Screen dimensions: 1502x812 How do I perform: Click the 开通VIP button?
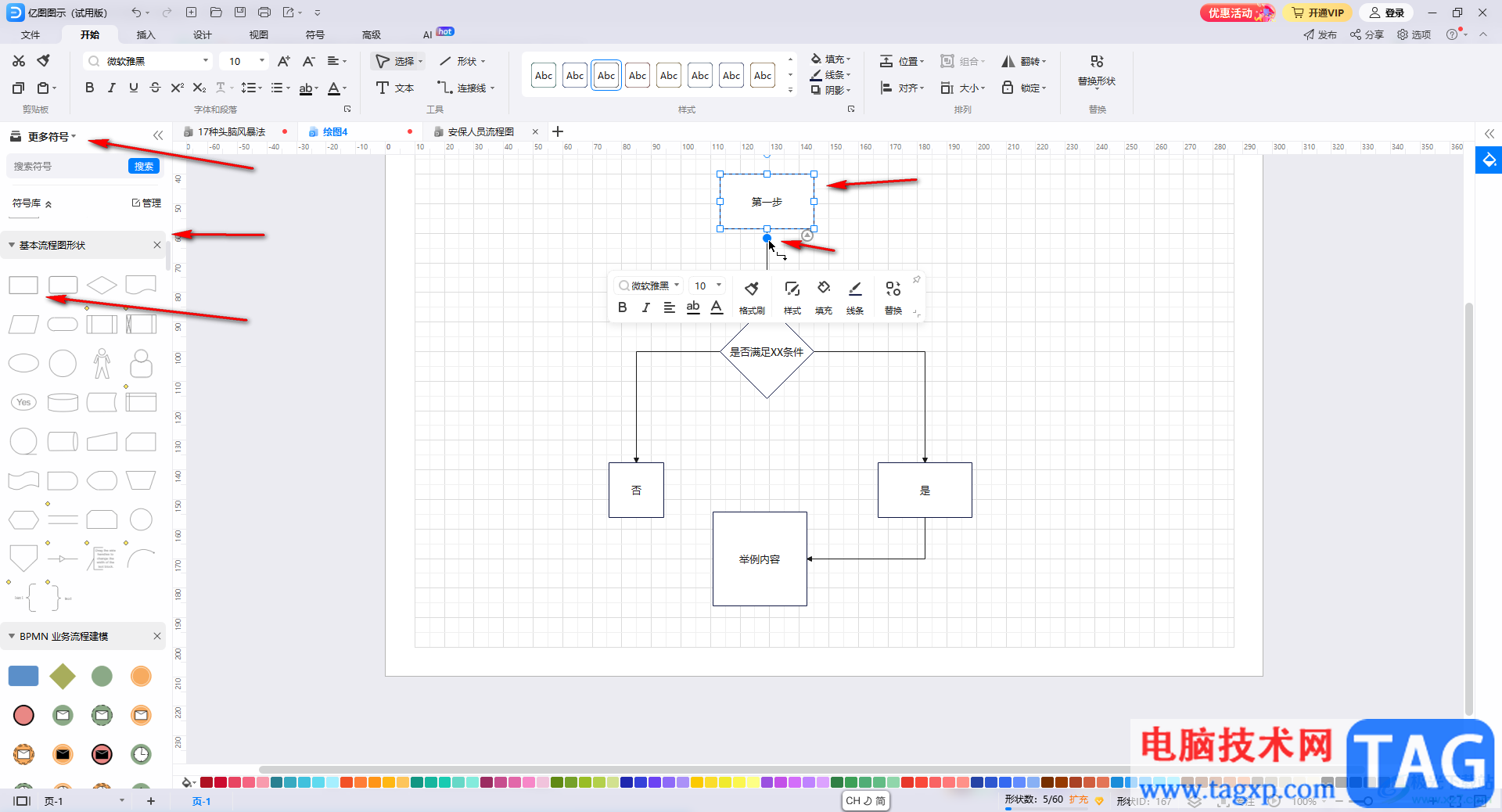(1318, 13)
